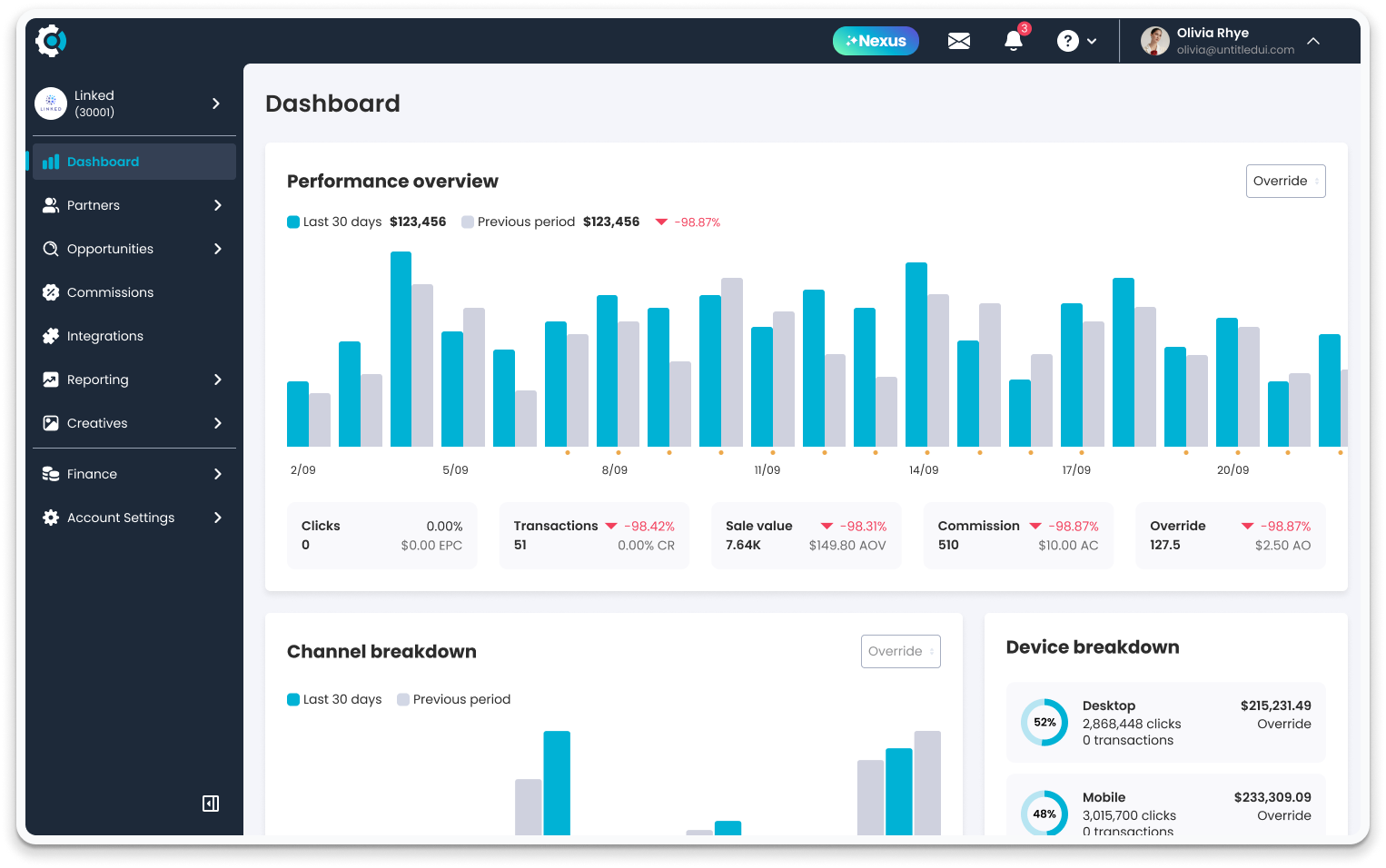
Task: Click the Nexus button
Action: tap(876, 41)
